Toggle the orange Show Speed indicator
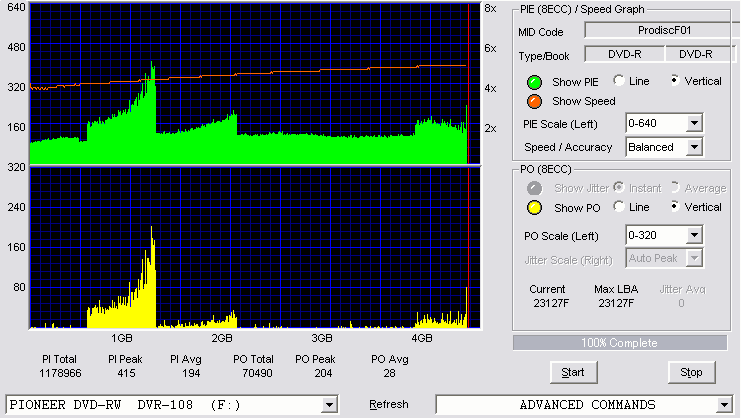 [534, 101]
